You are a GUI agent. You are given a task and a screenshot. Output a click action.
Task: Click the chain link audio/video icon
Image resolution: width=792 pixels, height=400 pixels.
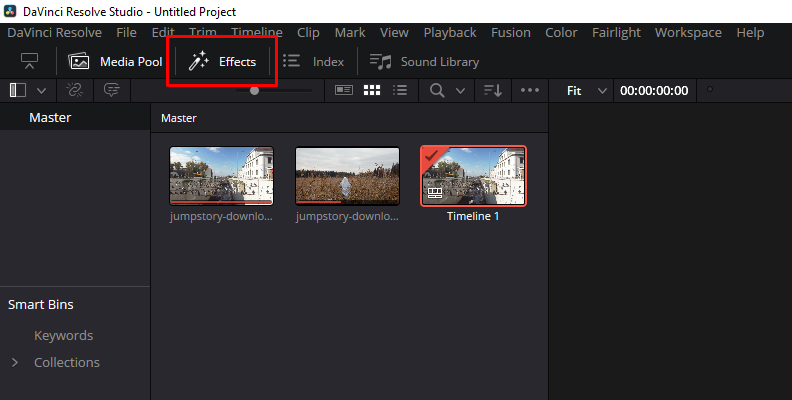[74, 90]
